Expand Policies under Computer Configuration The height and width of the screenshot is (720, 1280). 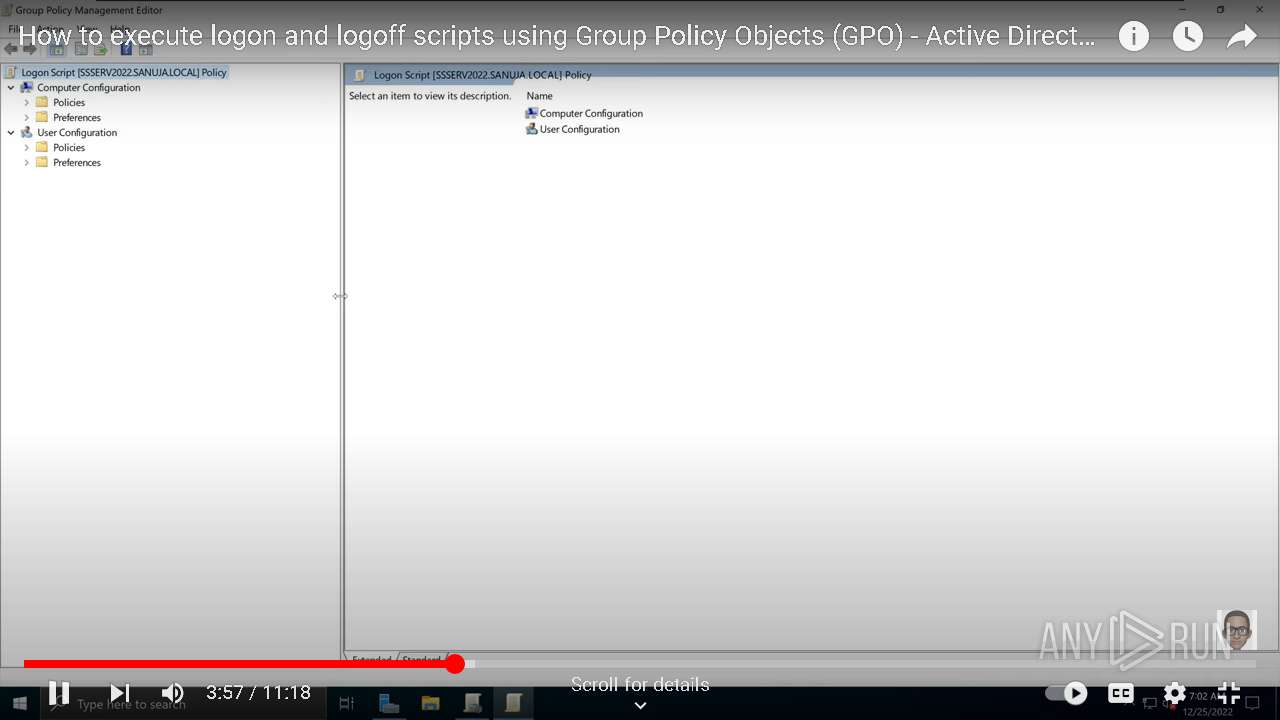pos(26,102)
